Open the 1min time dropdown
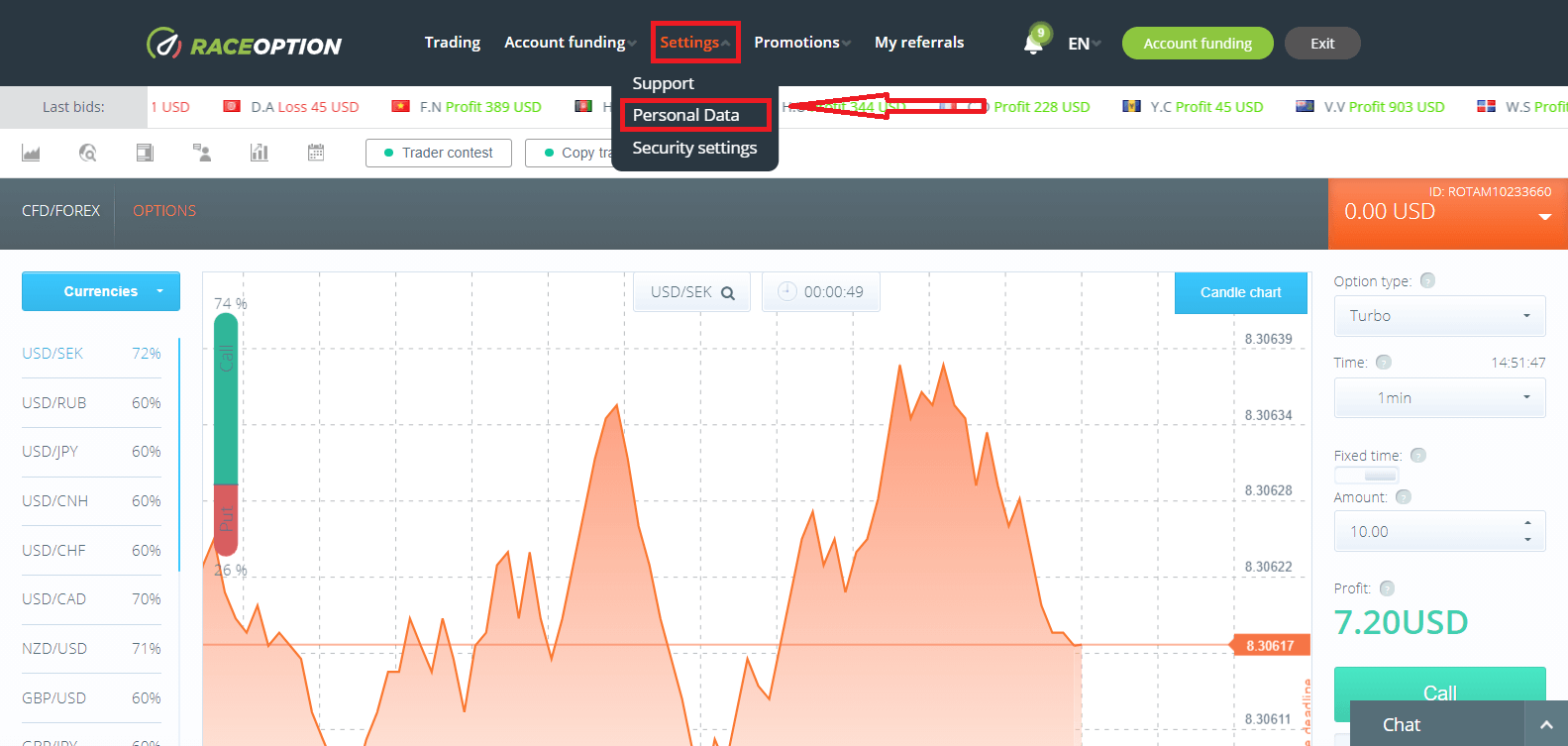The image size is (1568, 746). [1439, 397]
